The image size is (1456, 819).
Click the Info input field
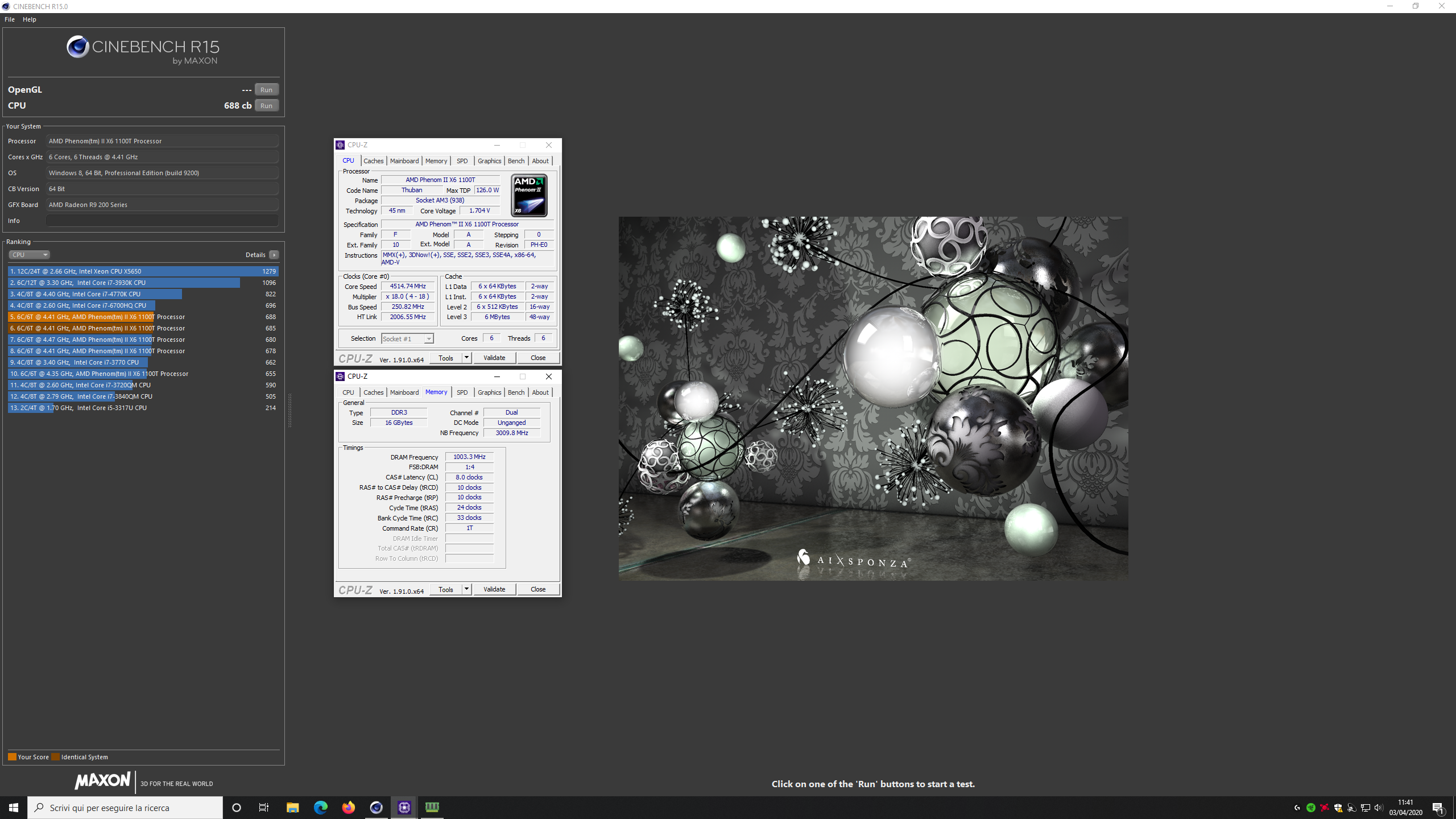coord(162,221)
